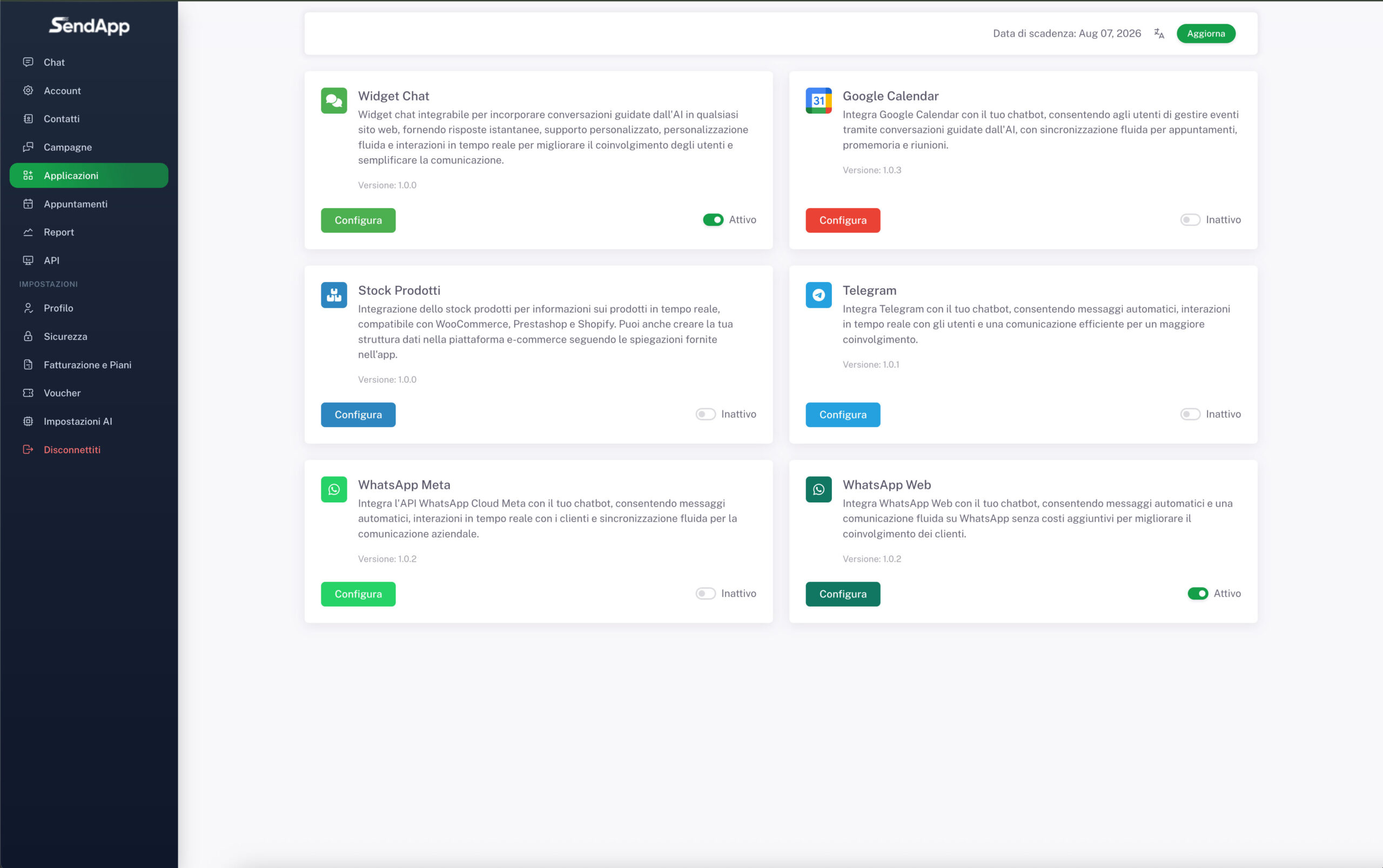Click Configura under WhatsApp Web
The image size is (1383, 868).
tap(843, 594)
